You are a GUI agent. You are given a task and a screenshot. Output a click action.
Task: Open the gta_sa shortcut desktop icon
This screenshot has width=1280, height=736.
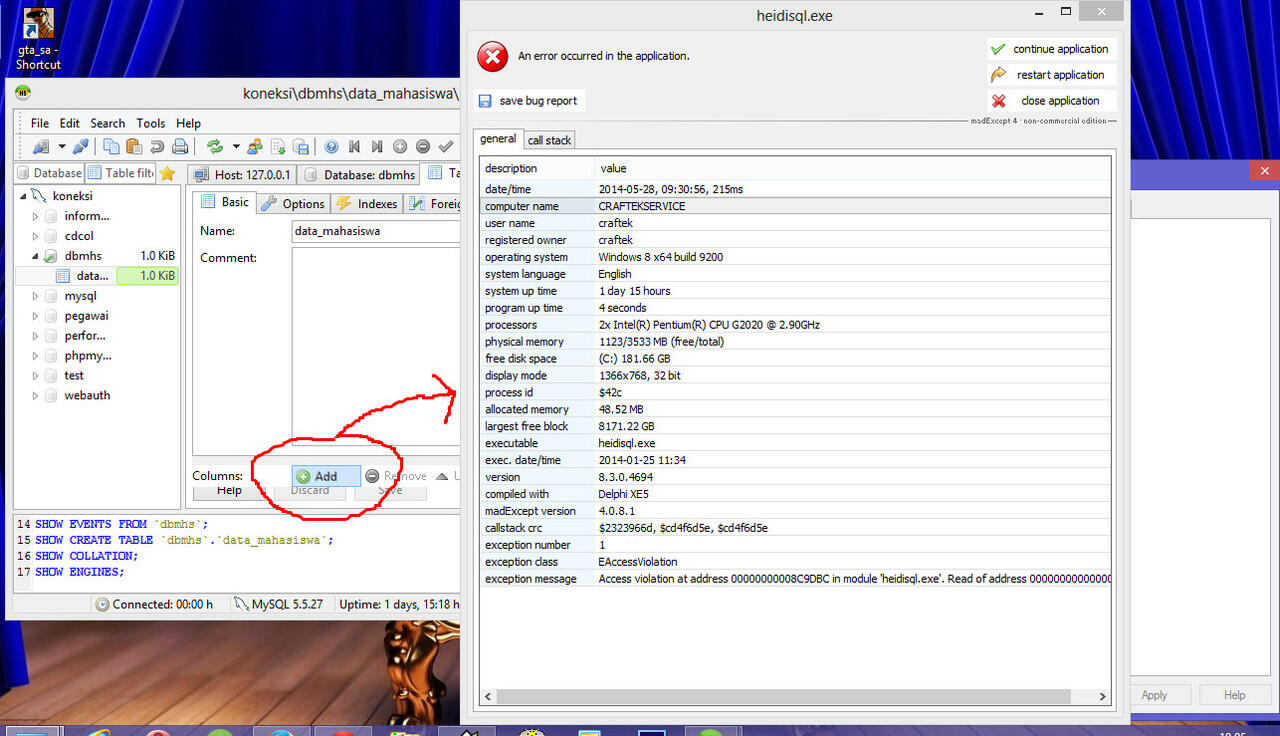38,38
